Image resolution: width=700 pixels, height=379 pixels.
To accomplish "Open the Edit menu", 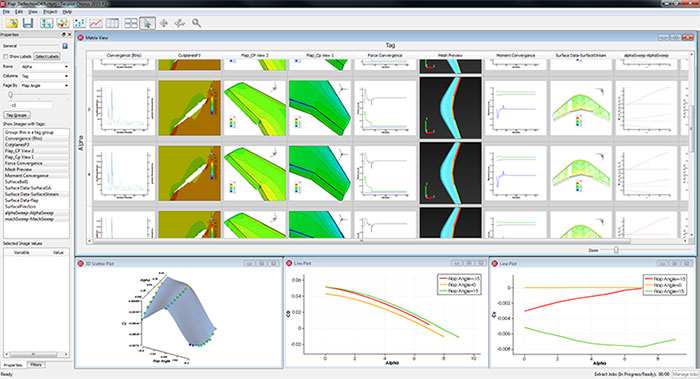I will 18,12.
